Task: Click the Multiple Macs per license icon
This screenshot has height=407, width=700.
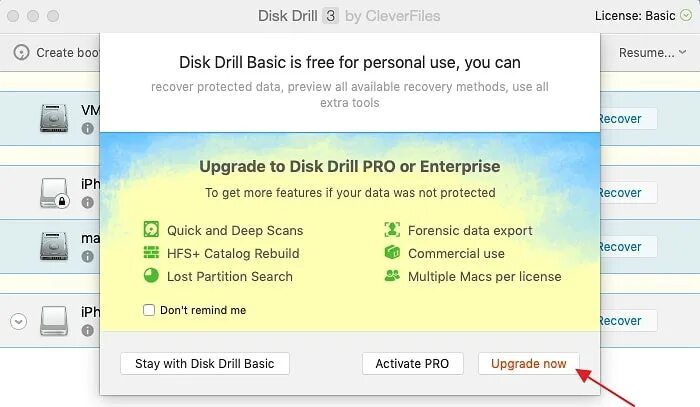Action: [x=392, y=275]
